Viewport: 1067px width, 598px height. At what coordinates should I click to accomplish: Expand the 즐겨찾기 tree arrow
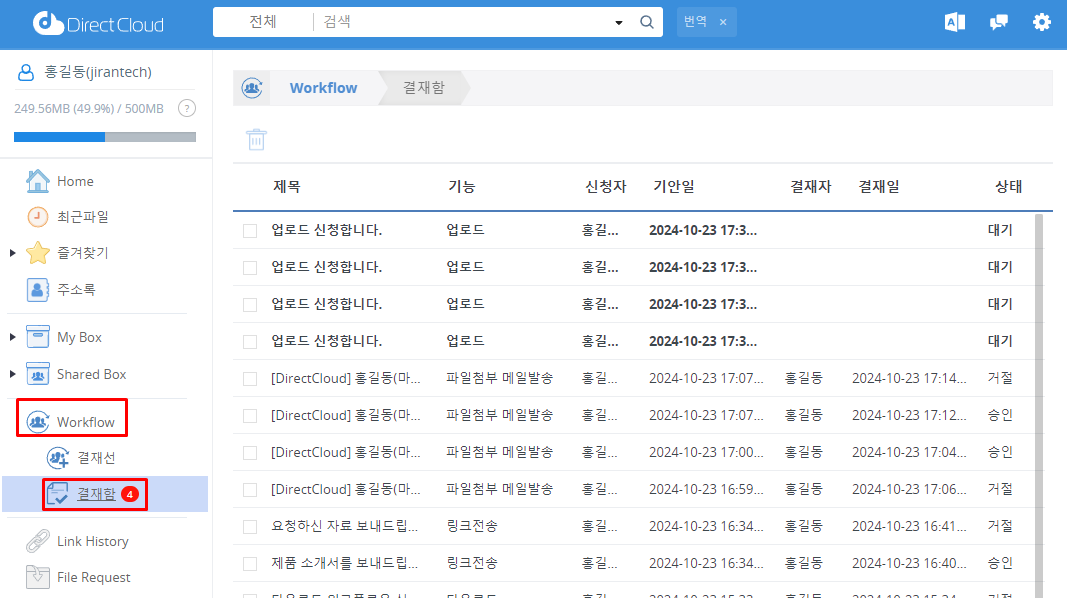tap(12, 253)
